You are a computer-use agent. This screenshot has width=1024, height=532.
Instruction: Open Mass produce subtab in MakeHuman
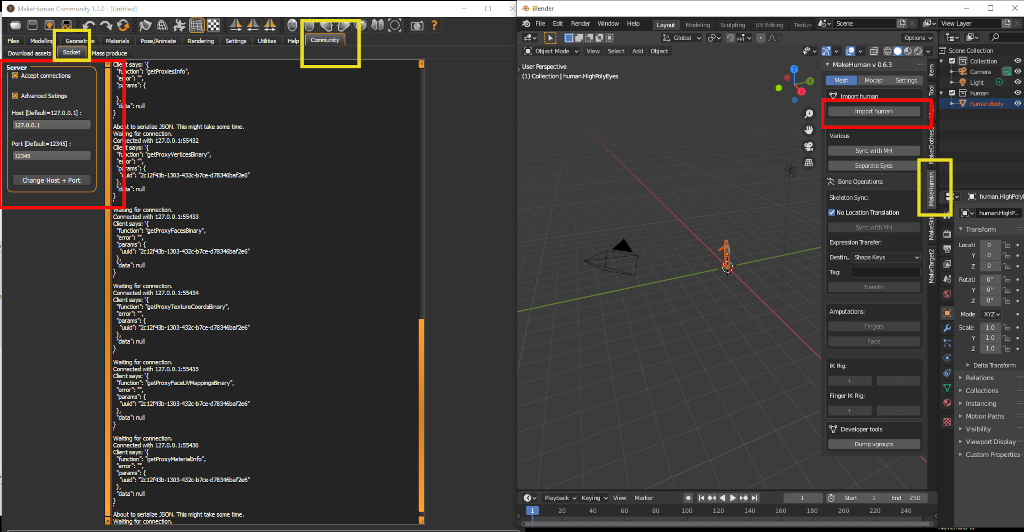tap(109, 53)
